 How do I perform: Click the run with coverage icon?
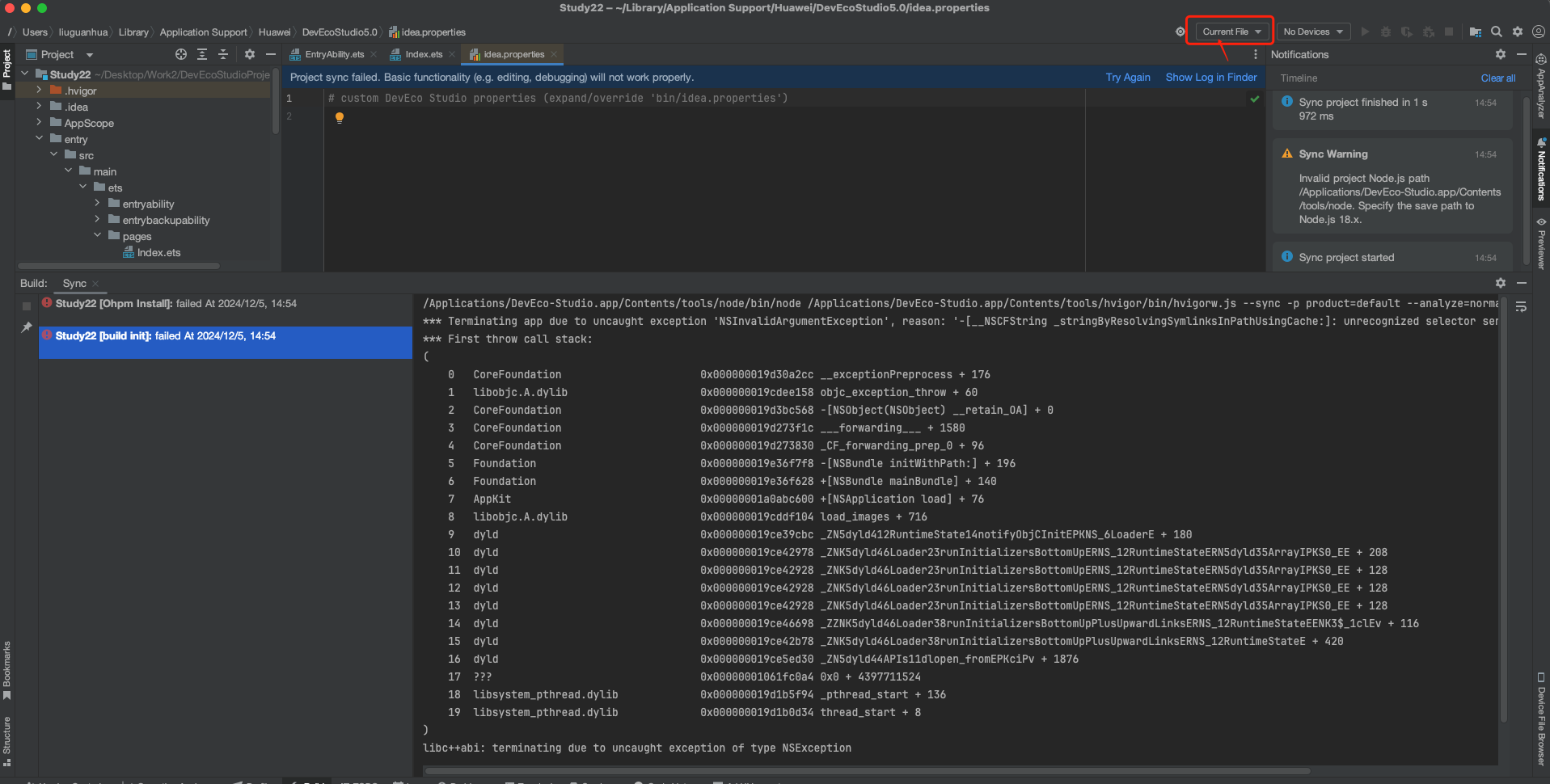[x=1407, y=32]
